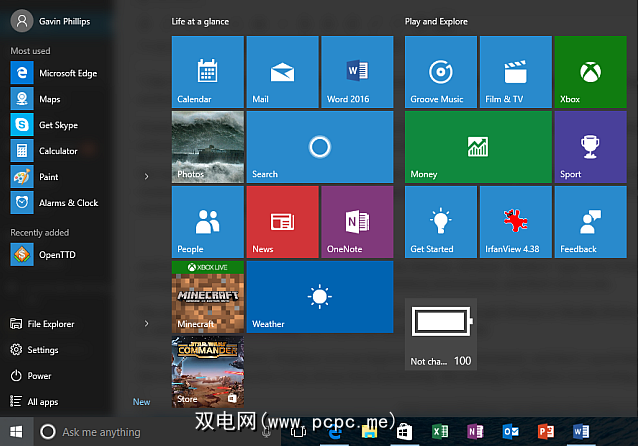Open Excel from the taskbar
Screen dimensions: 638x446
click(438, 432)
